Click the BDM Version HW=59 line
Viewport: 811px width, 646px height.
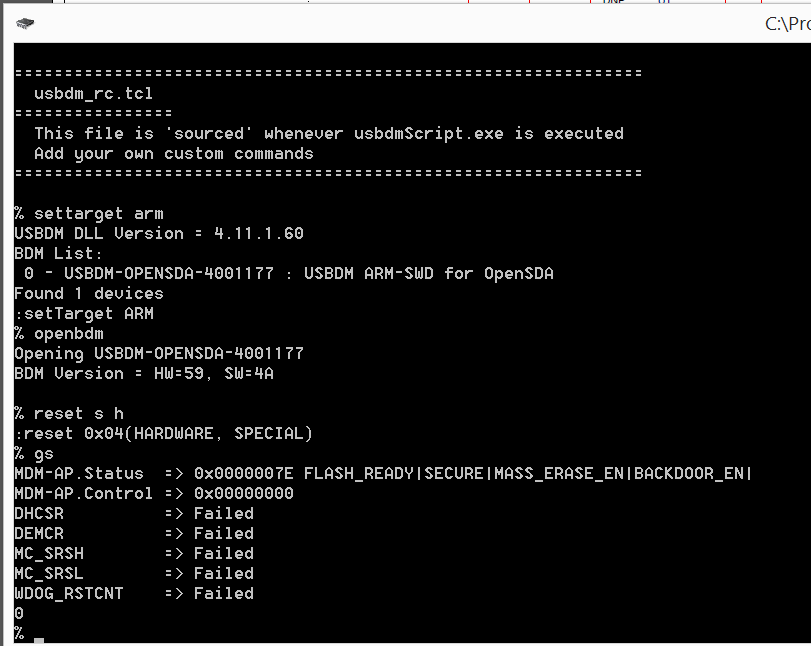pos(143,373)
